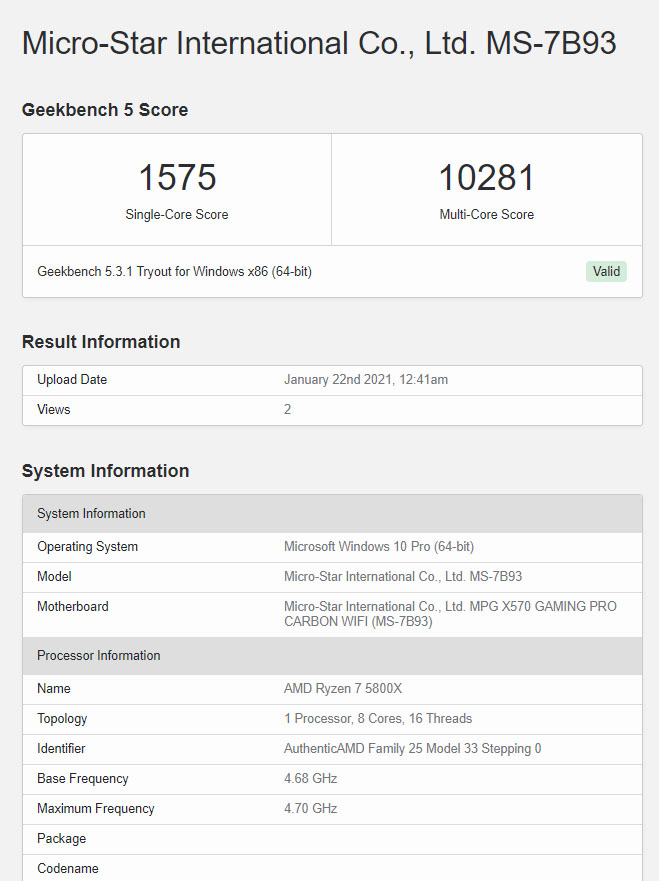The height and width of the screenshot is (881, 659).
Task: Click the 'Identifier' row label
Action: click(x=61, y=748)
